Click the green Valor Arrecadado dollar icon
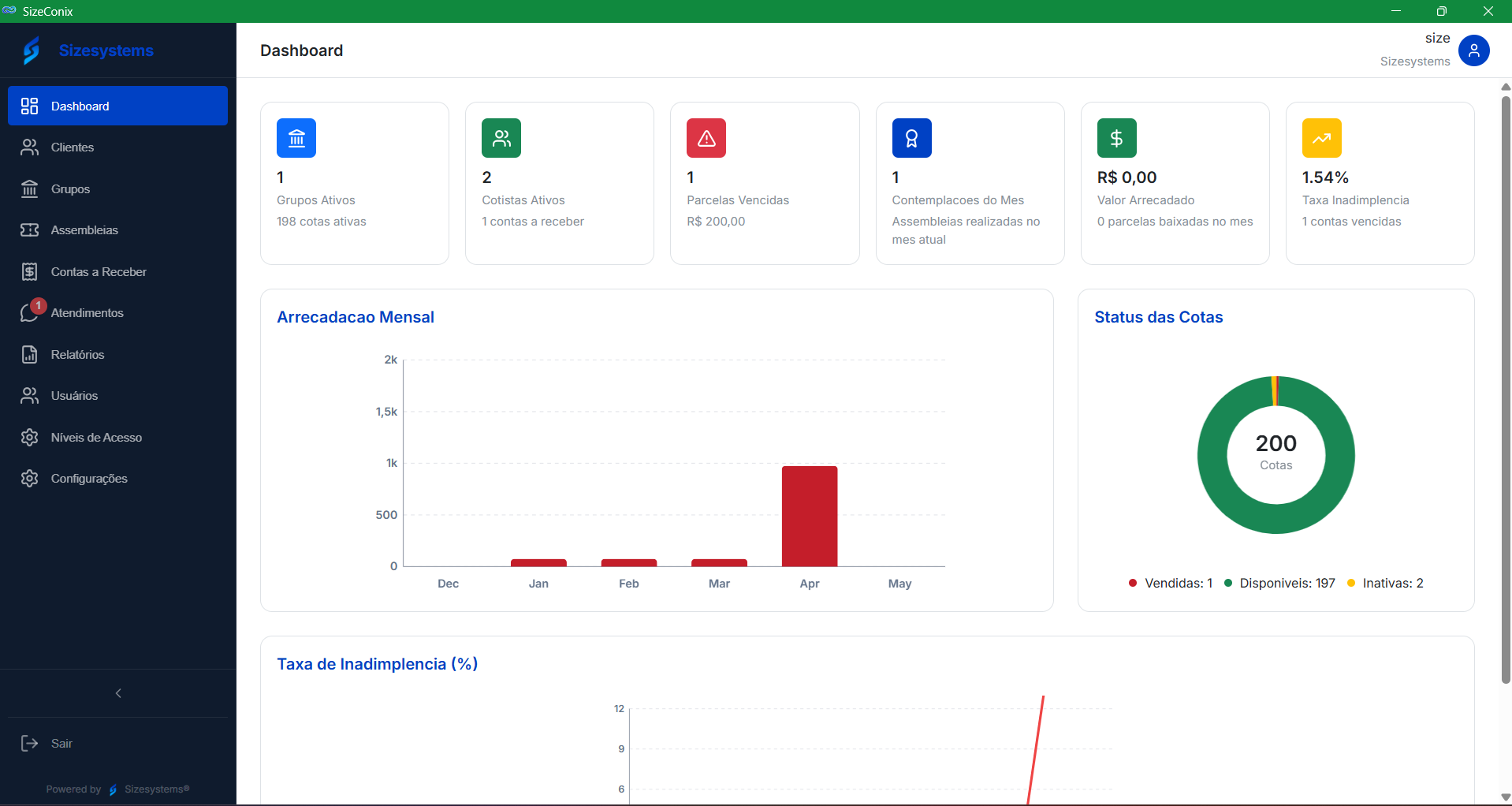 1117,138
